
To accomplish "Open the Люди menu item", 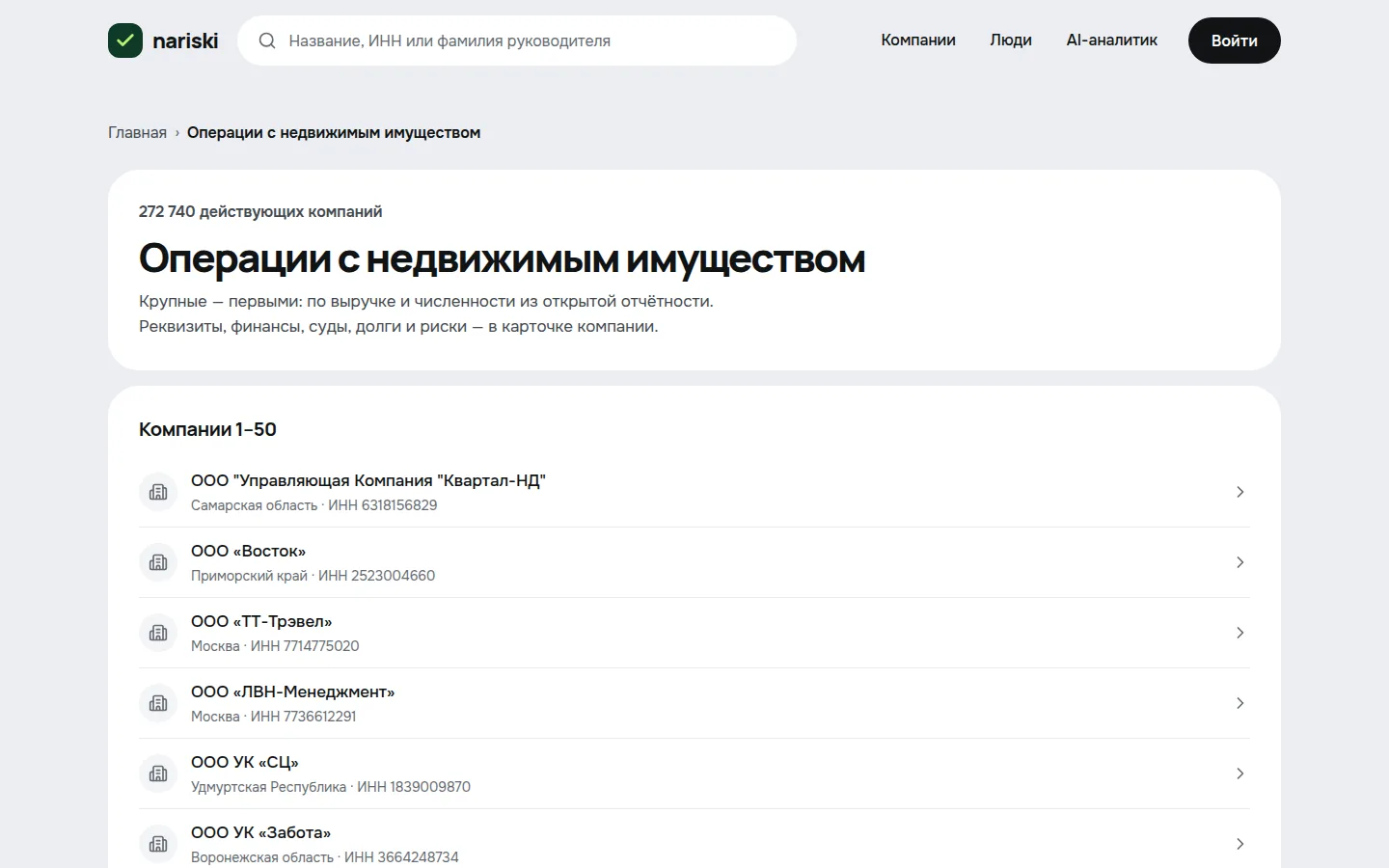I will [1011, 41].
